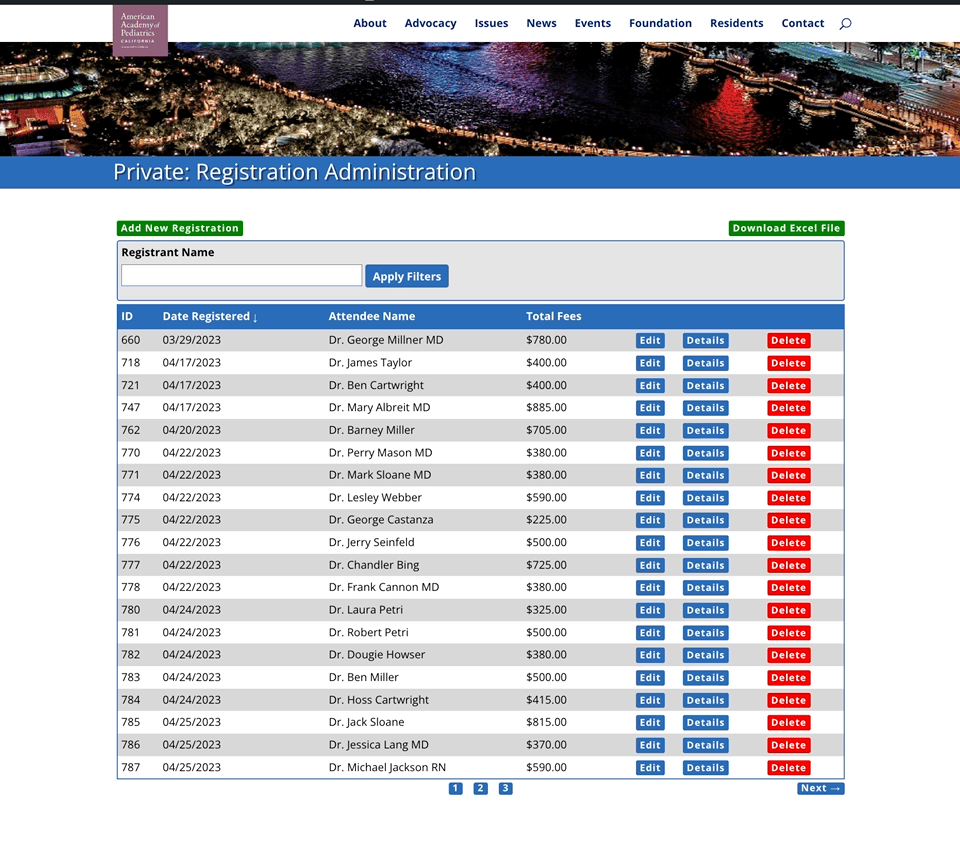Image resolution: width=960 pixels, height=857 pixels.
Task: Delete Dr. Frank Cannon MD entry
Action: tap(789, 587)
